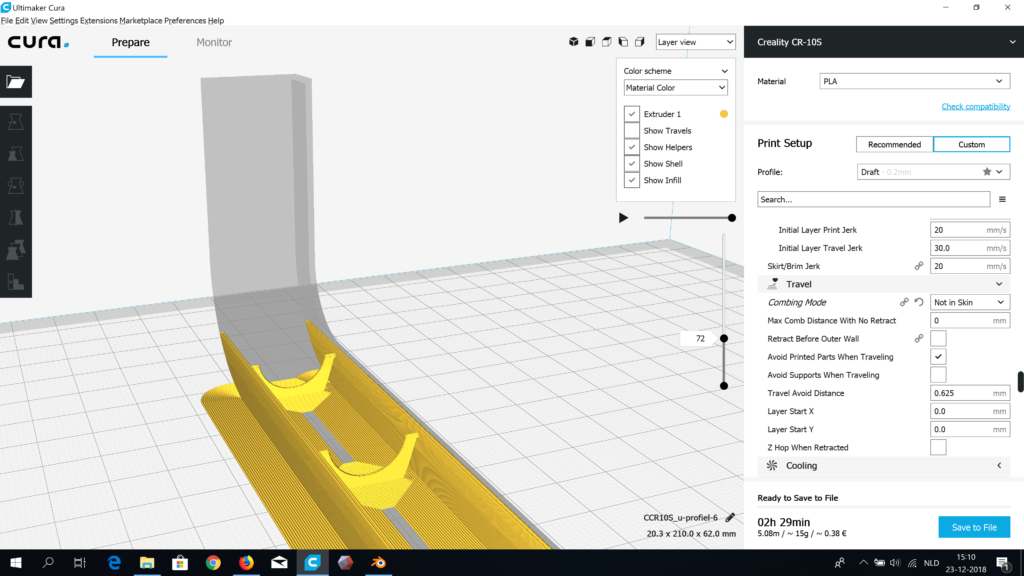This screenshot has height=576, width=1024.
Task: Click the Travel Avoid Distance field
Action: tap(970, 393)
